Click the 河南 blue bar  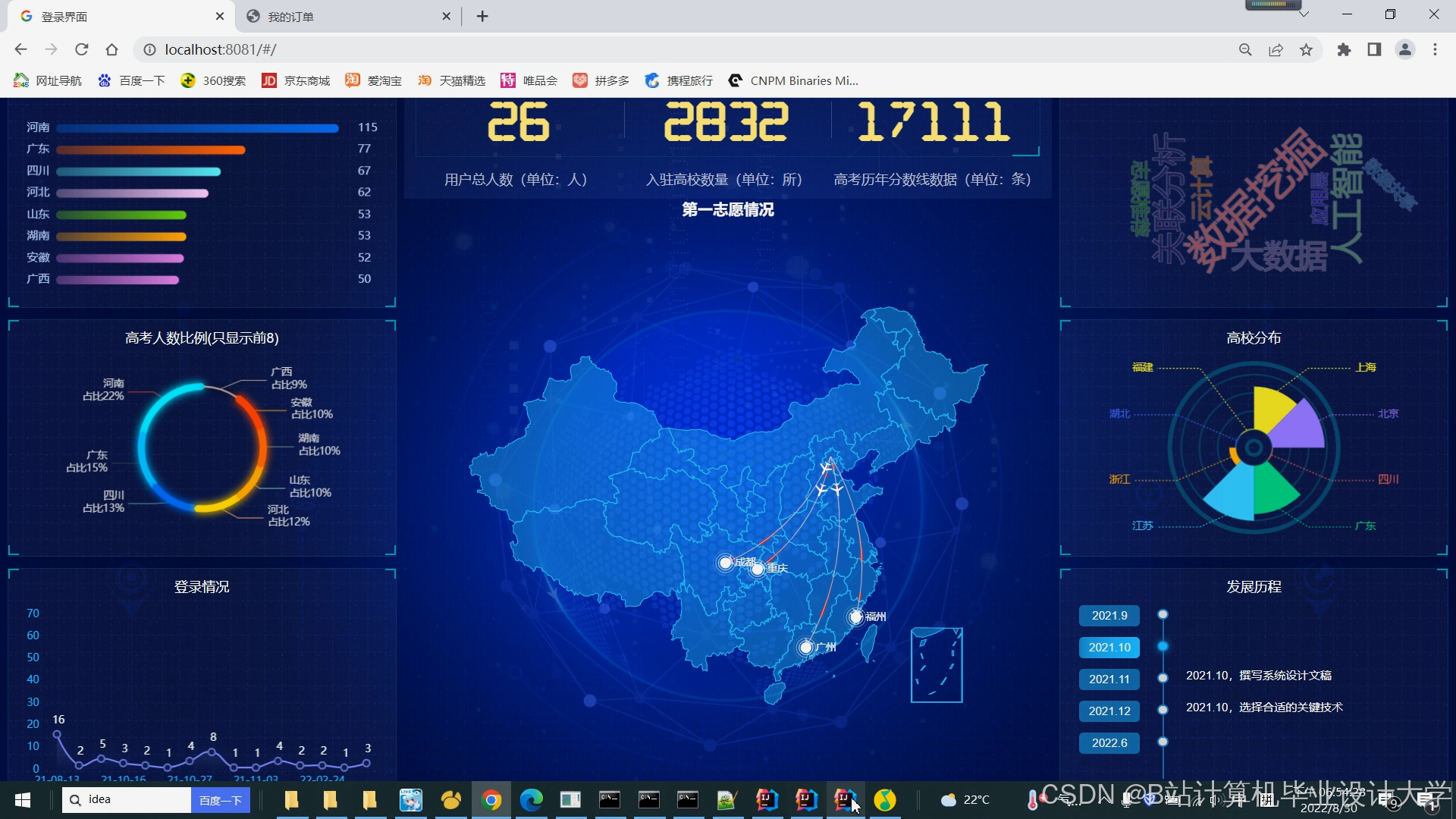click(x=197, y=128)
